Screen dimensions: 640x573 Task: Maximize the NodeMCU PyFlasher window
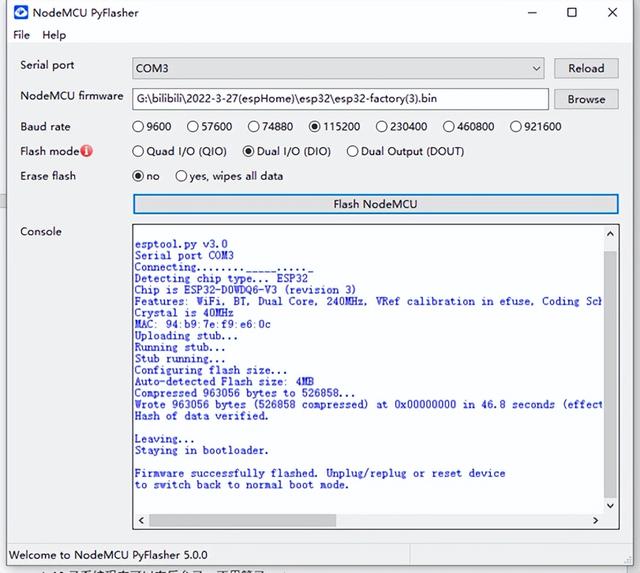click(572, 13)
